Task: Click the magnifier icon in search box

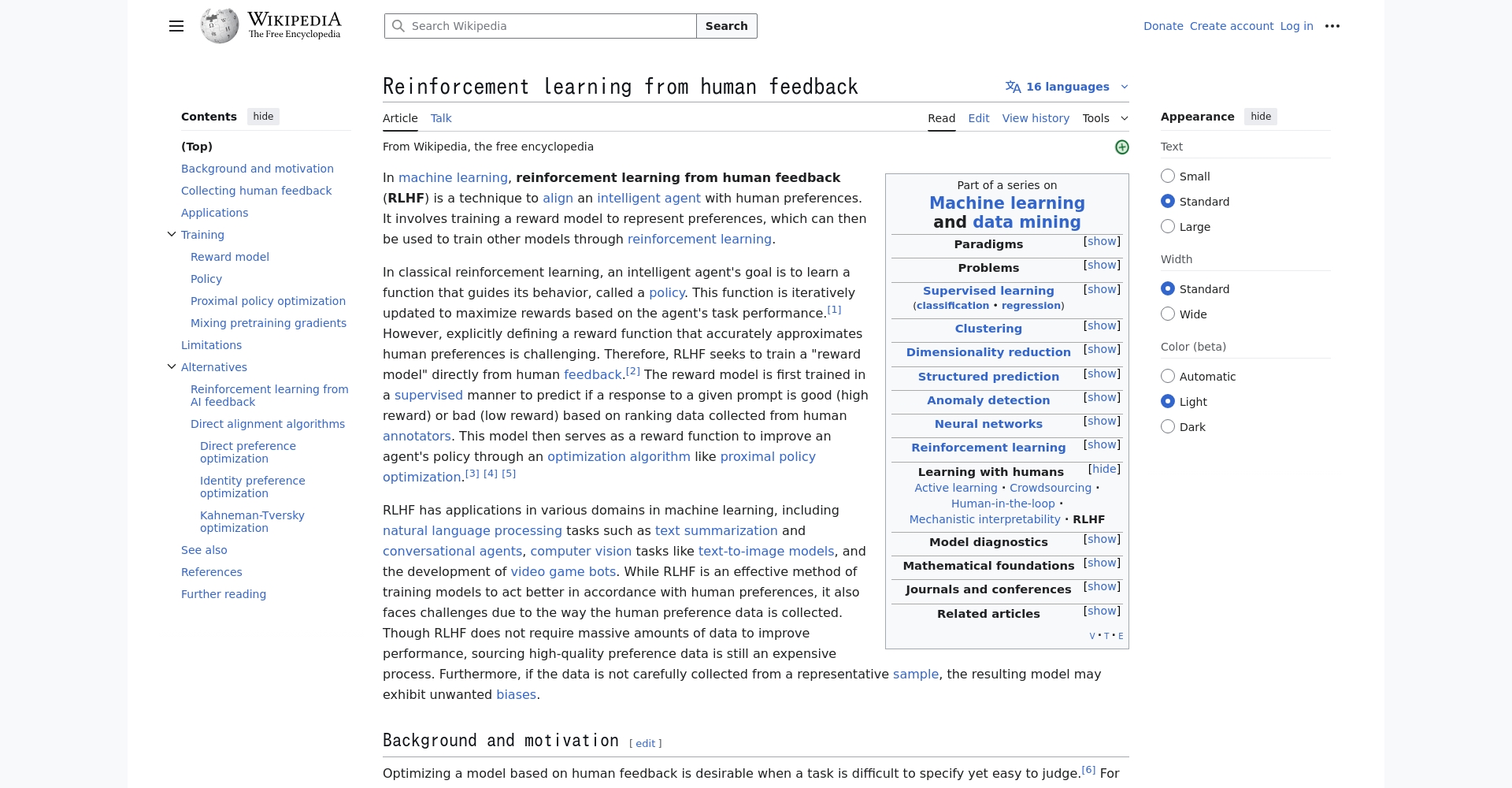Action: click(x=398, y=26)
